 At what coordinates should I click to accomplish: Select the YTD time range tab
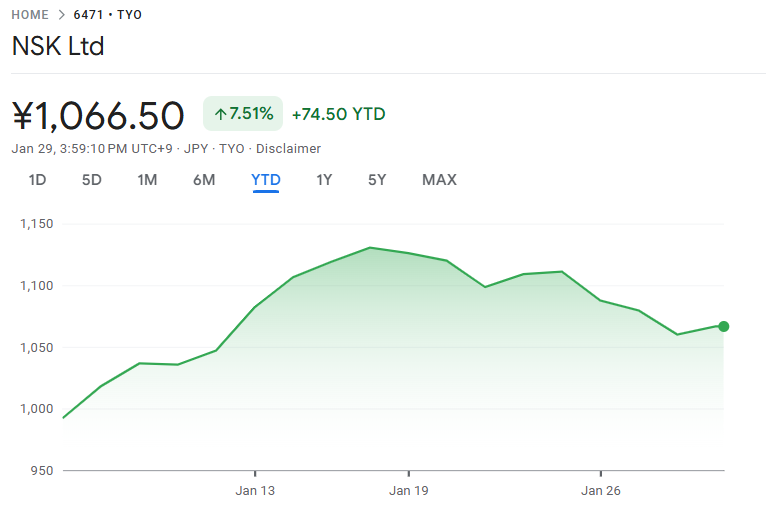pos(266,180)
